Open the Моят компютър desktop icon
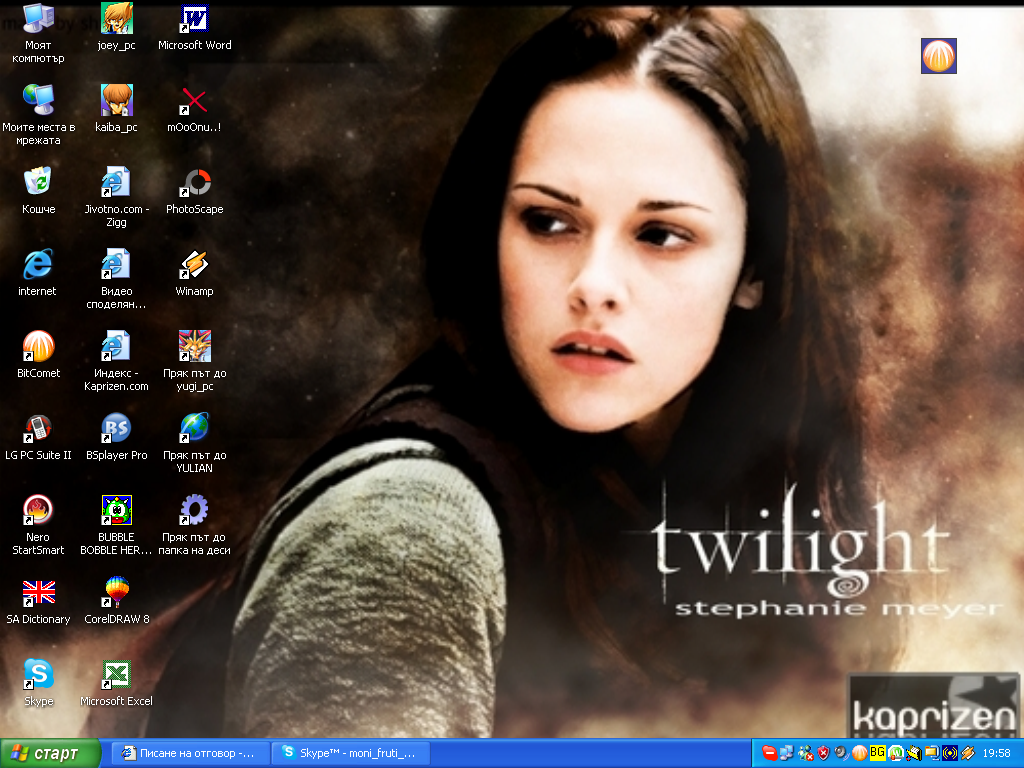The image size is (1024, 768). pos(38,34)
